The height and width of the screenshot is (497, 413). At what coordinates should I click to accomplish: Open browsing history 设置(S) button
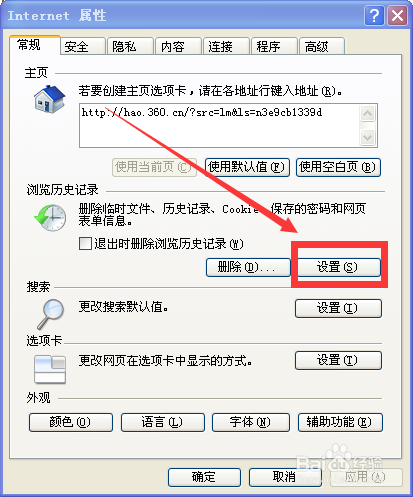pos(338,267)
